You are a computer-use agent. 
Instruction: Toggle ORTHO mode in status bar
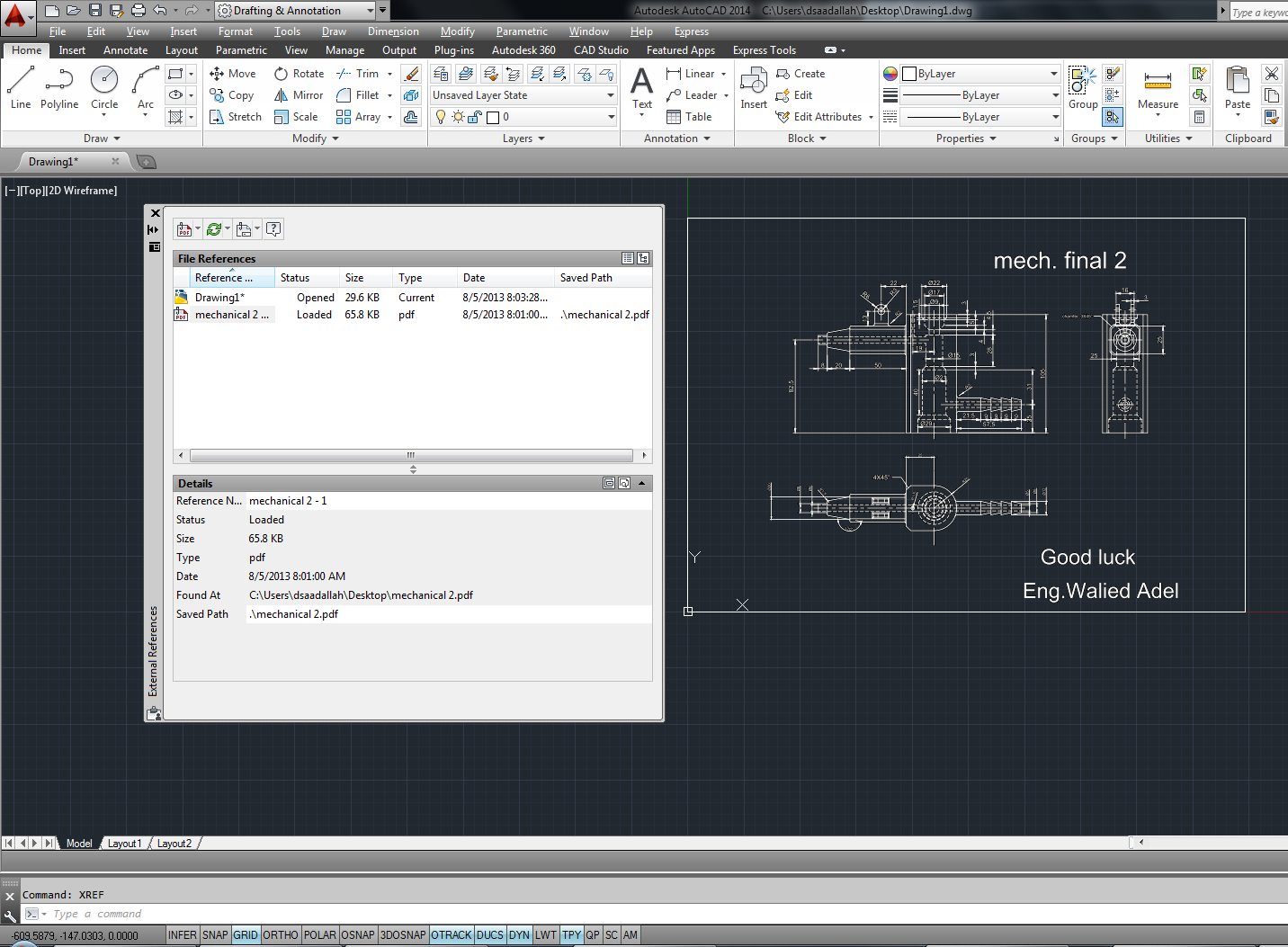(x=281, y=935)
